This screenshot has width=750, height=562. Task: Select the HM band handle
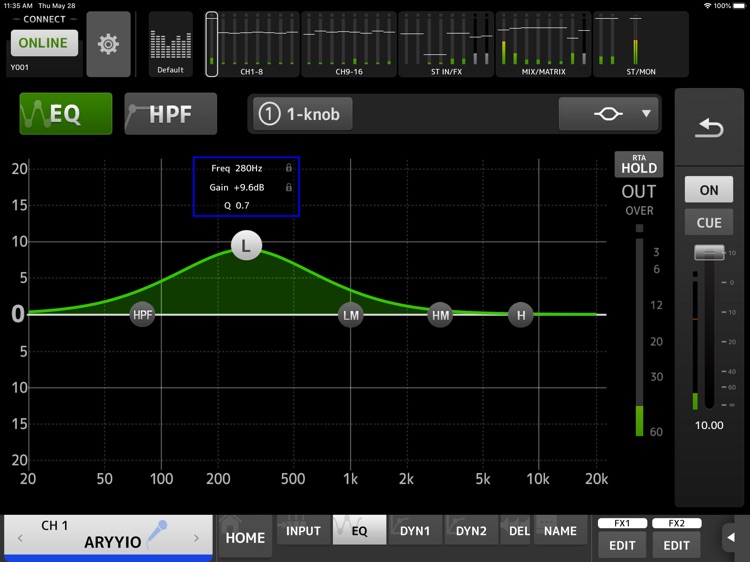[x=440, y=315]
